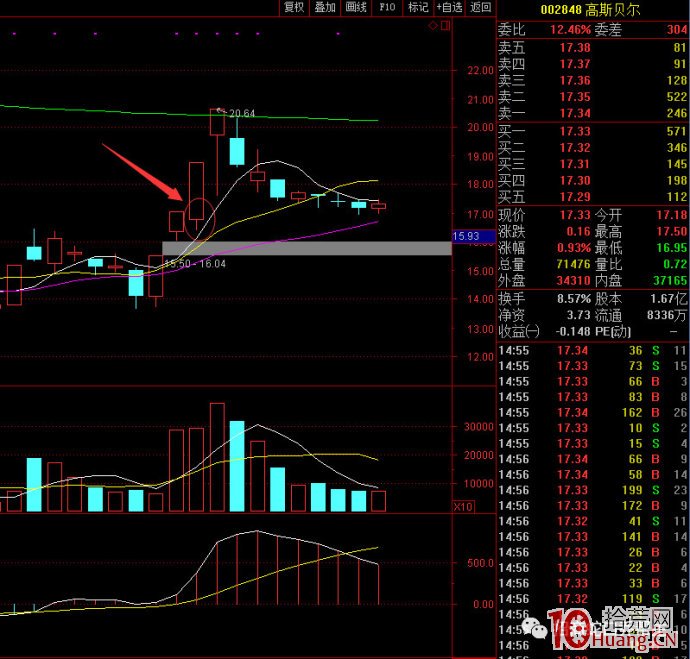Screen dimensions: 690x659
Task: Click the 外盘 value 34310
Action: (x=573, y=280)
